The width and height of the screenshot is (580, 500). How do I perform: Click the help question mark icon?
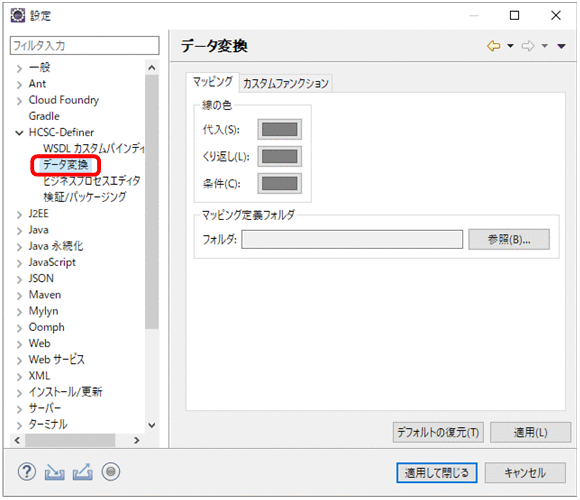click(27, 472)
